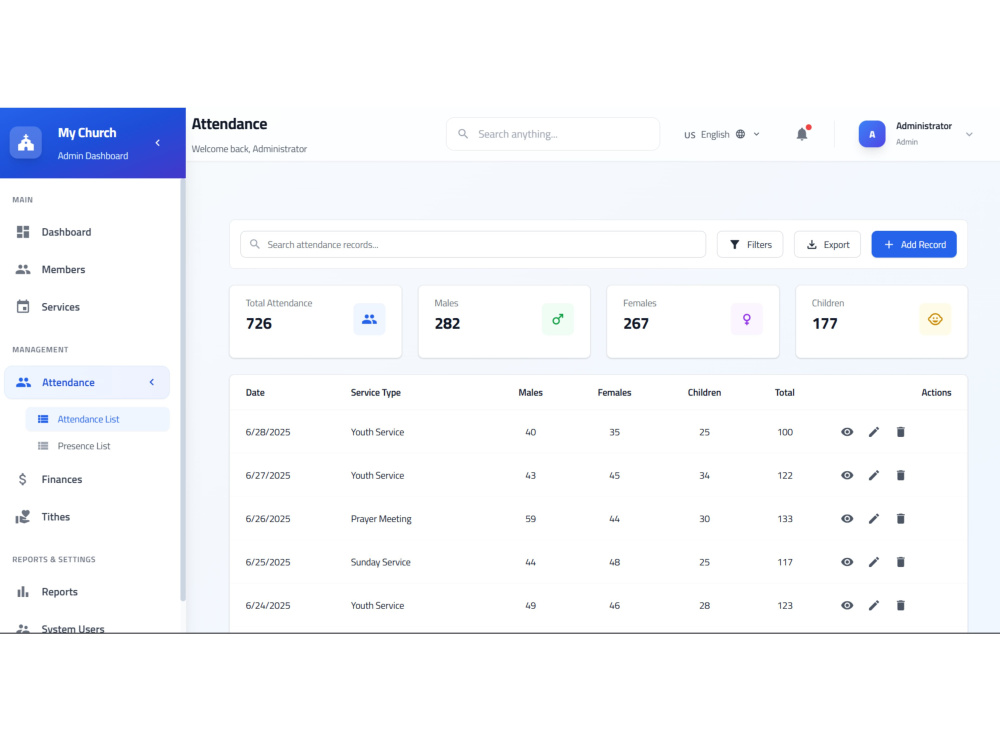Viewport: 1000px width, 750px height.
Task: Delete the Prayer Meeting record
Action: coord(901,518)
